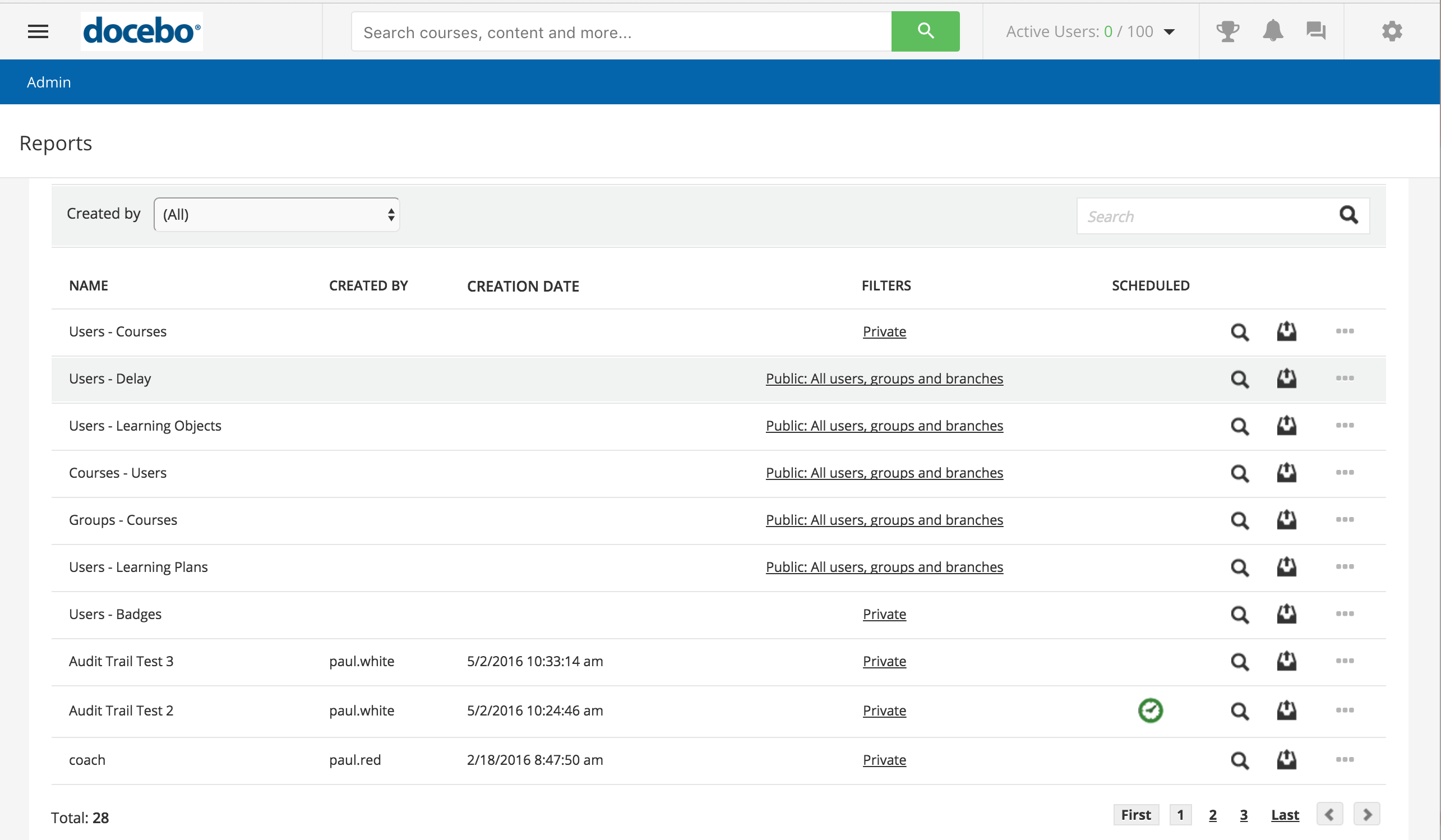This screenshot has height=840, width=1441.
Task: Open the notifications bell
Action: pos(1272,31)
